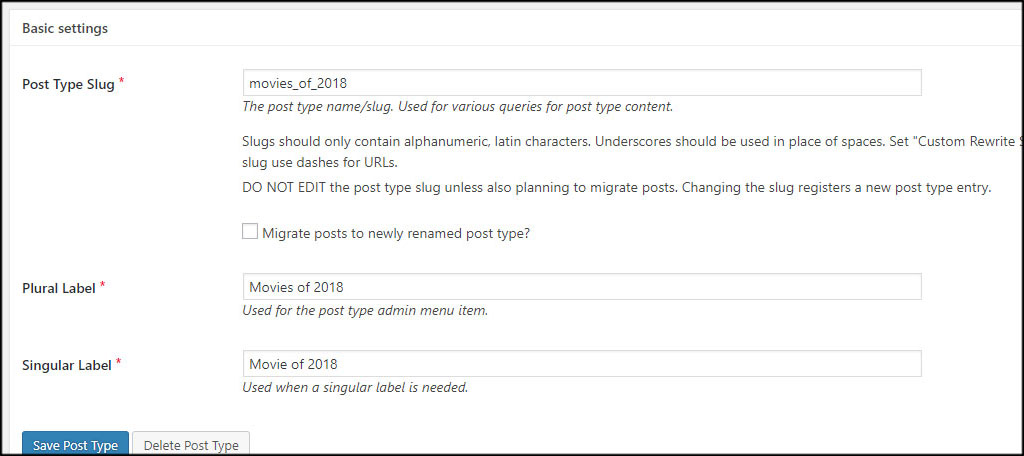Click the Singular Label field label
This screenshot has width=1024, height=456.
click(67, 366)
